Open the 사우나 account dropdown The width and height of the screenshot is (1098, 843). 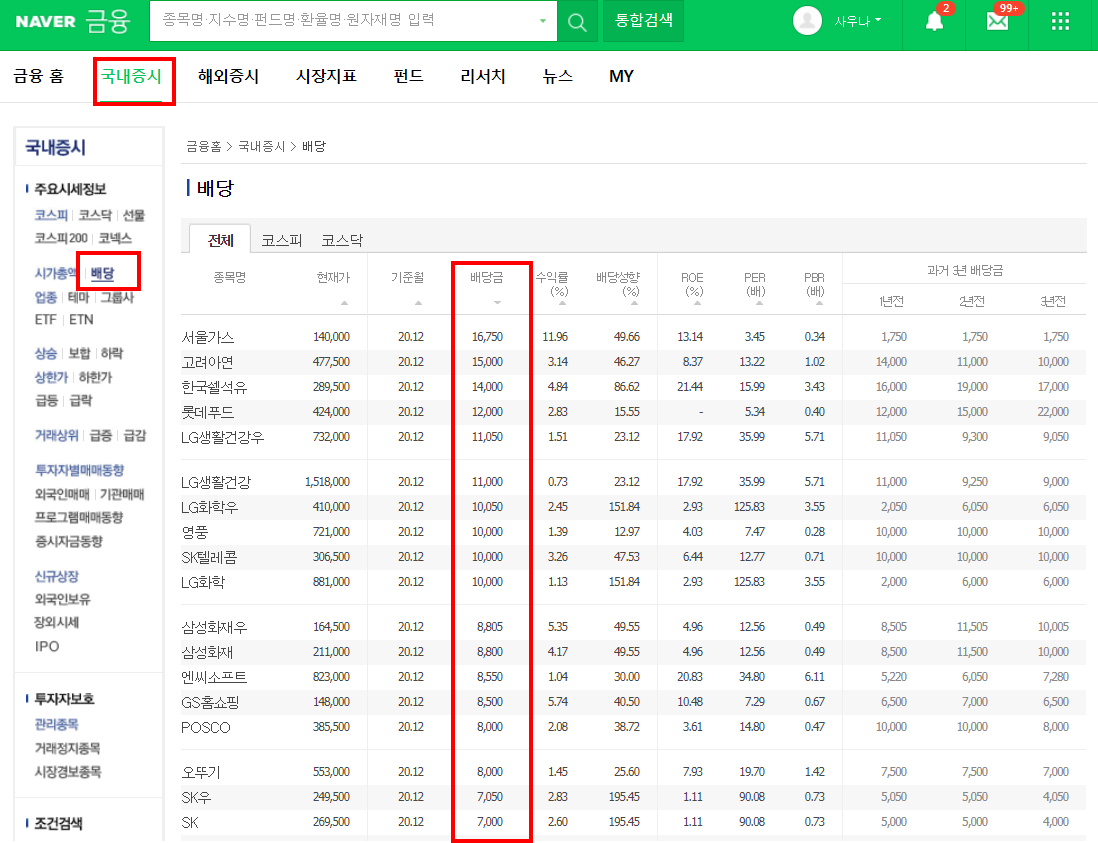[857, 21]
